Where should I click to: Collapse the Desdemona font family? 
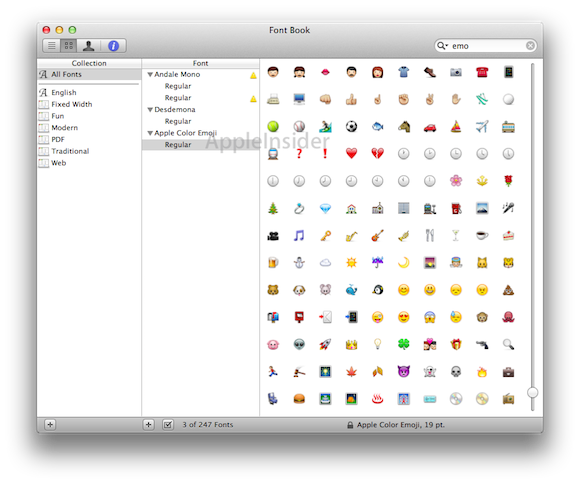150,110
